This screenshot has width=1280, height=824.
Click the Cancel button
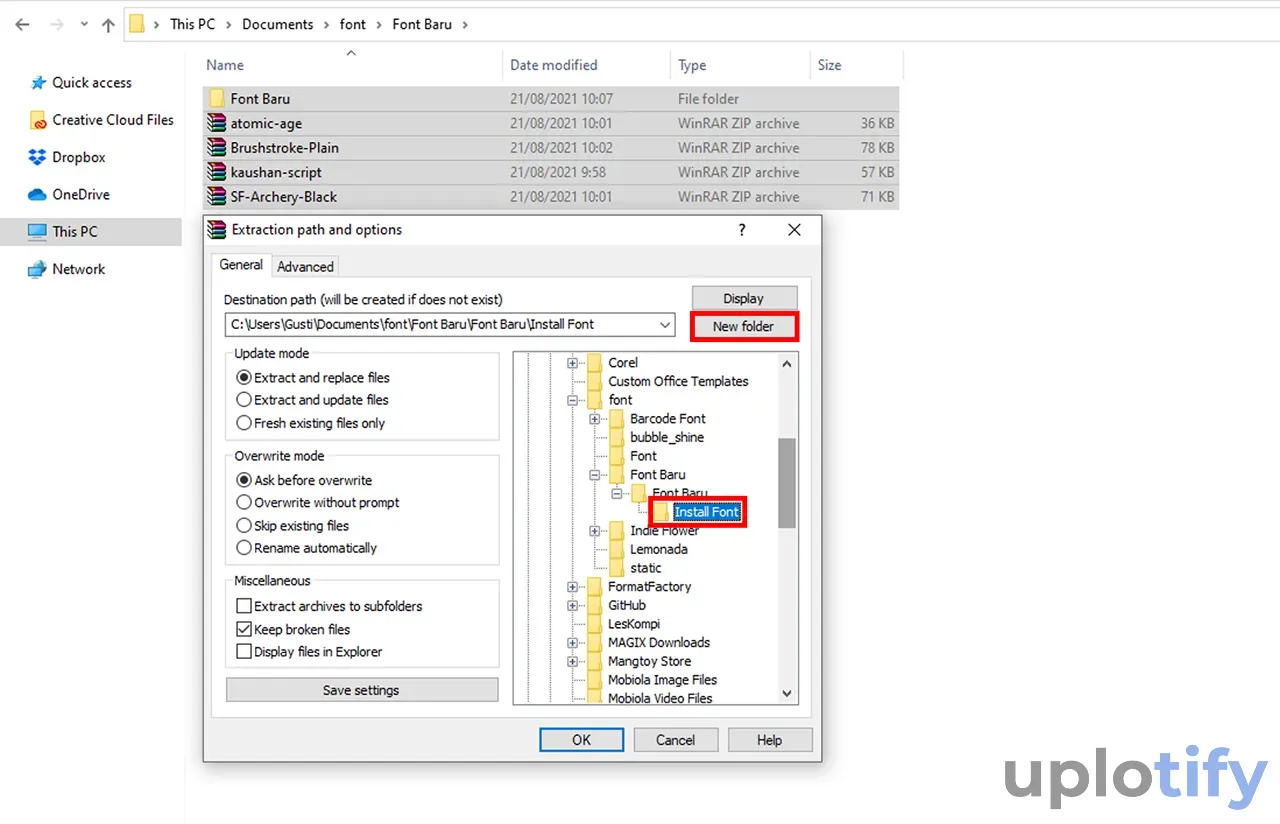tap(675, 740)
